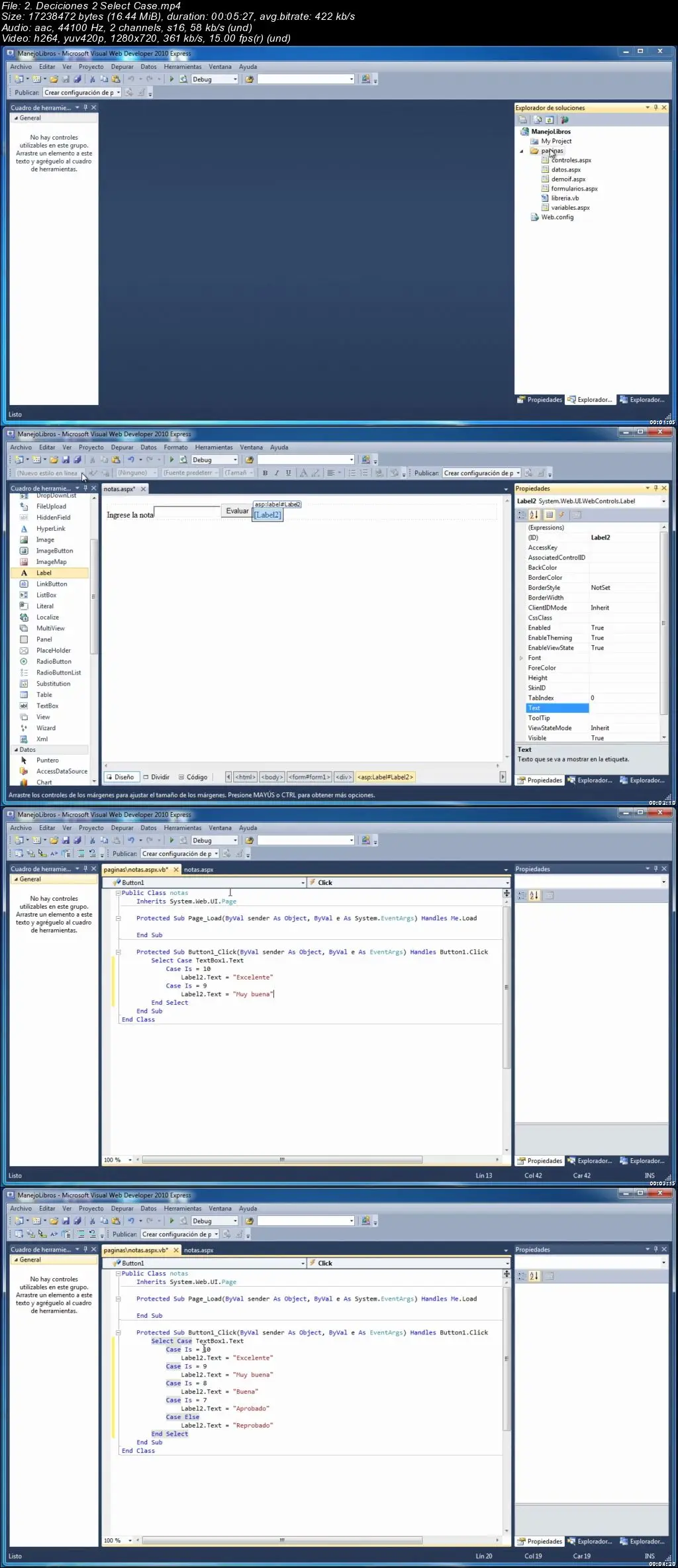Click the refresh icon in Explorador de soluciones toolbar
Image resolution: width=678 pixels, height=1568 pixels.
550,120
